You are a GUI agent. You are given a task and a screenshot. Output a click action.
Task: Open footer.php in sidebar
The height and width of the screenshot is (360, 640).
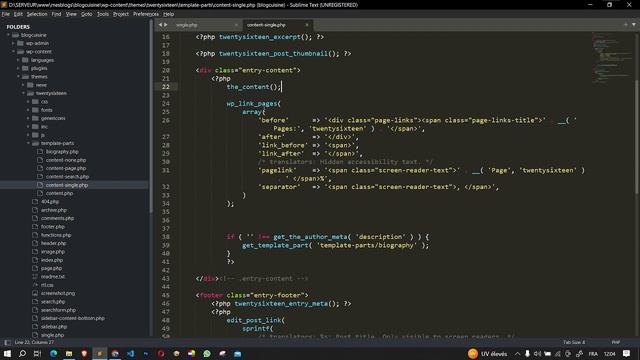[x=53, y=227]
